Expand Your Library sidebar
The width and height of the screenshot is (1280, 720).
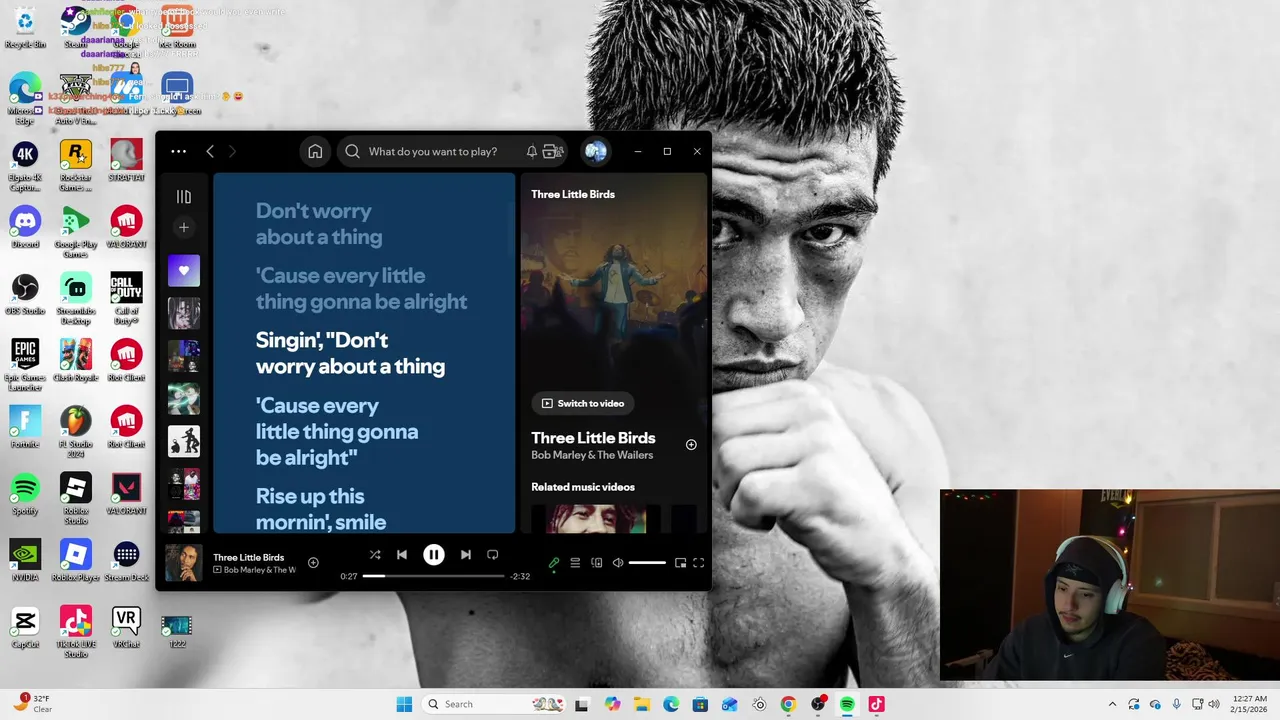click(183, 197)
